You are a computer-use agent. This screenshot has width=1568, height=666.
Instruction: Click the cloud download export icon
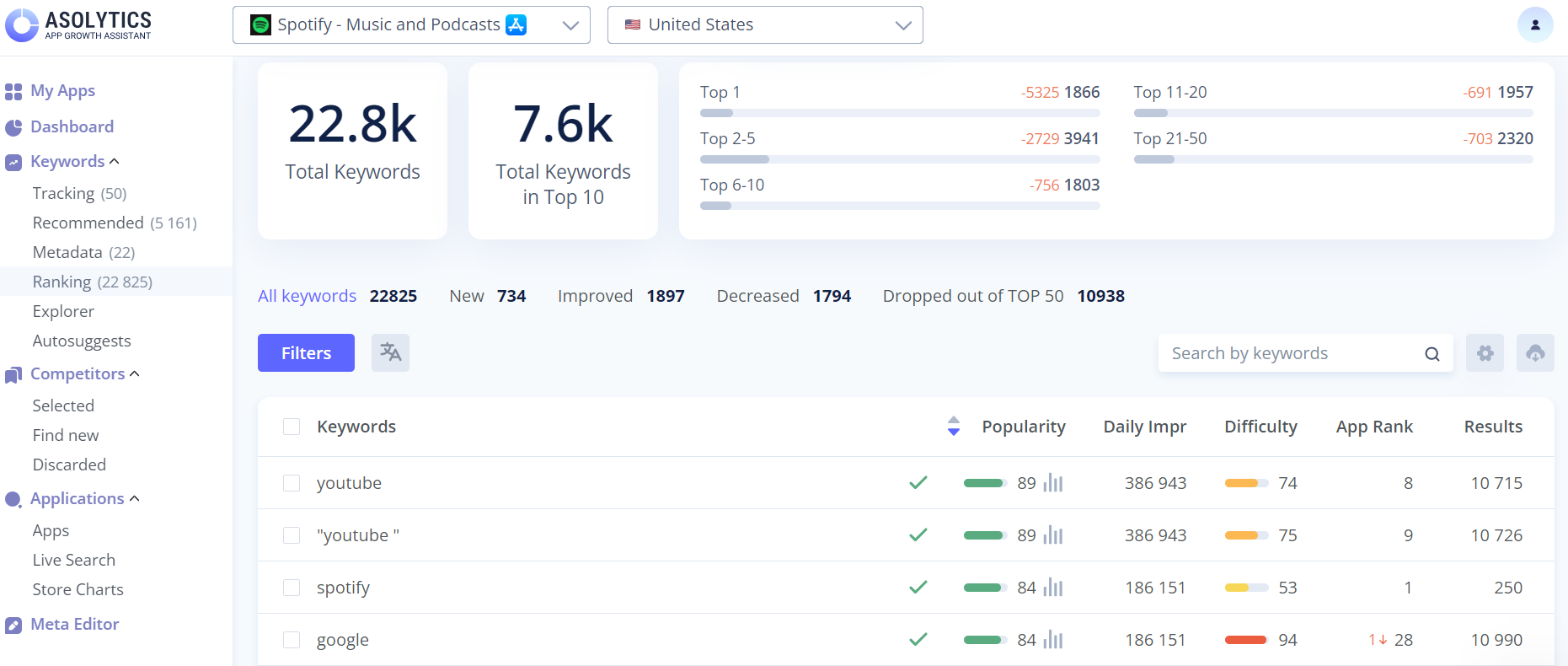pos(1535,353)
